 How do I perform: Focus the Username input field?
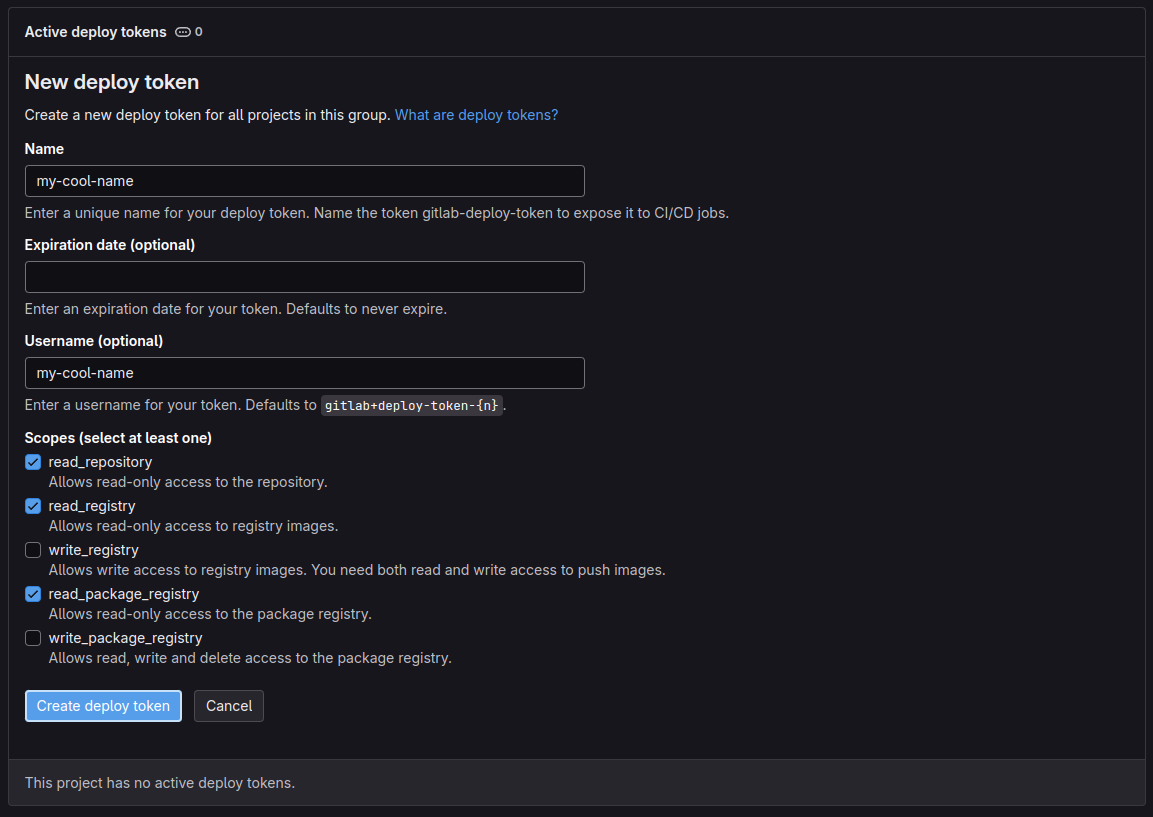[x=304, y=373]
